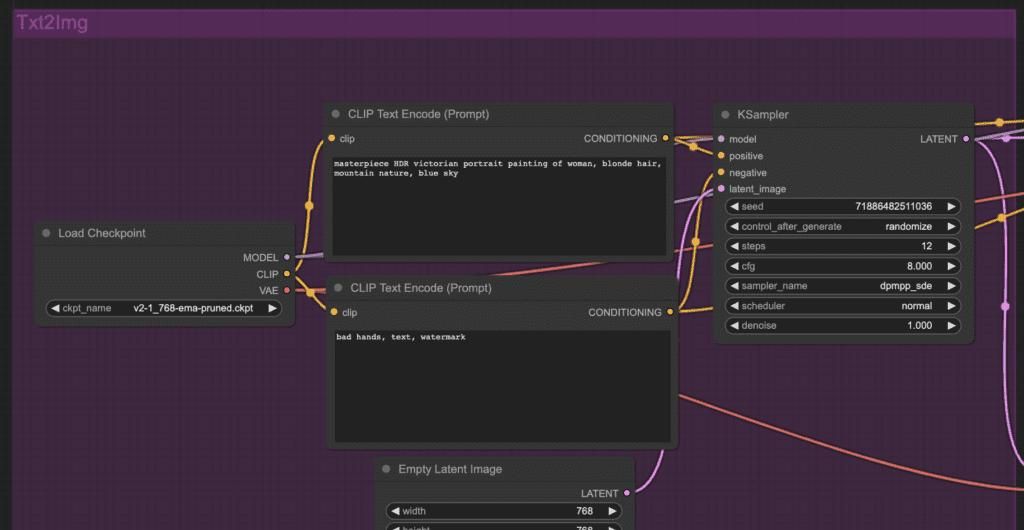Decrease cfg value with left arrow
1024x530 pixels.
pyautogui.click(x=735, y=266)
